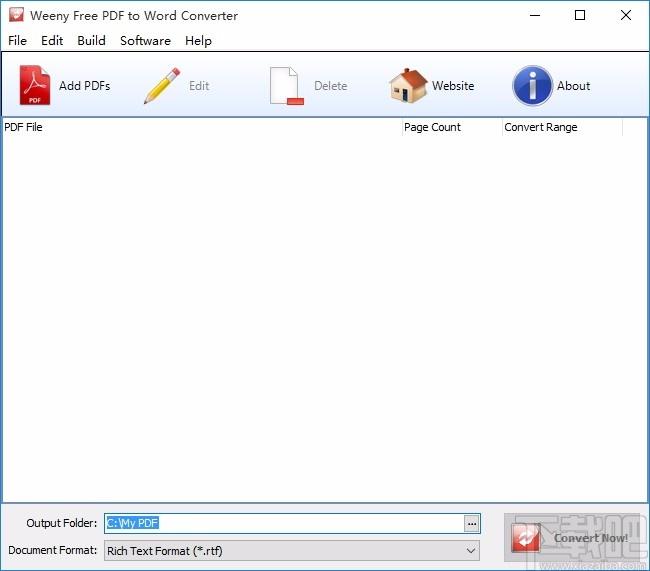The height and width of the screenshot is (571, 650).
Task: Click the app logo in title bar
Action: [x=16, y=15]
